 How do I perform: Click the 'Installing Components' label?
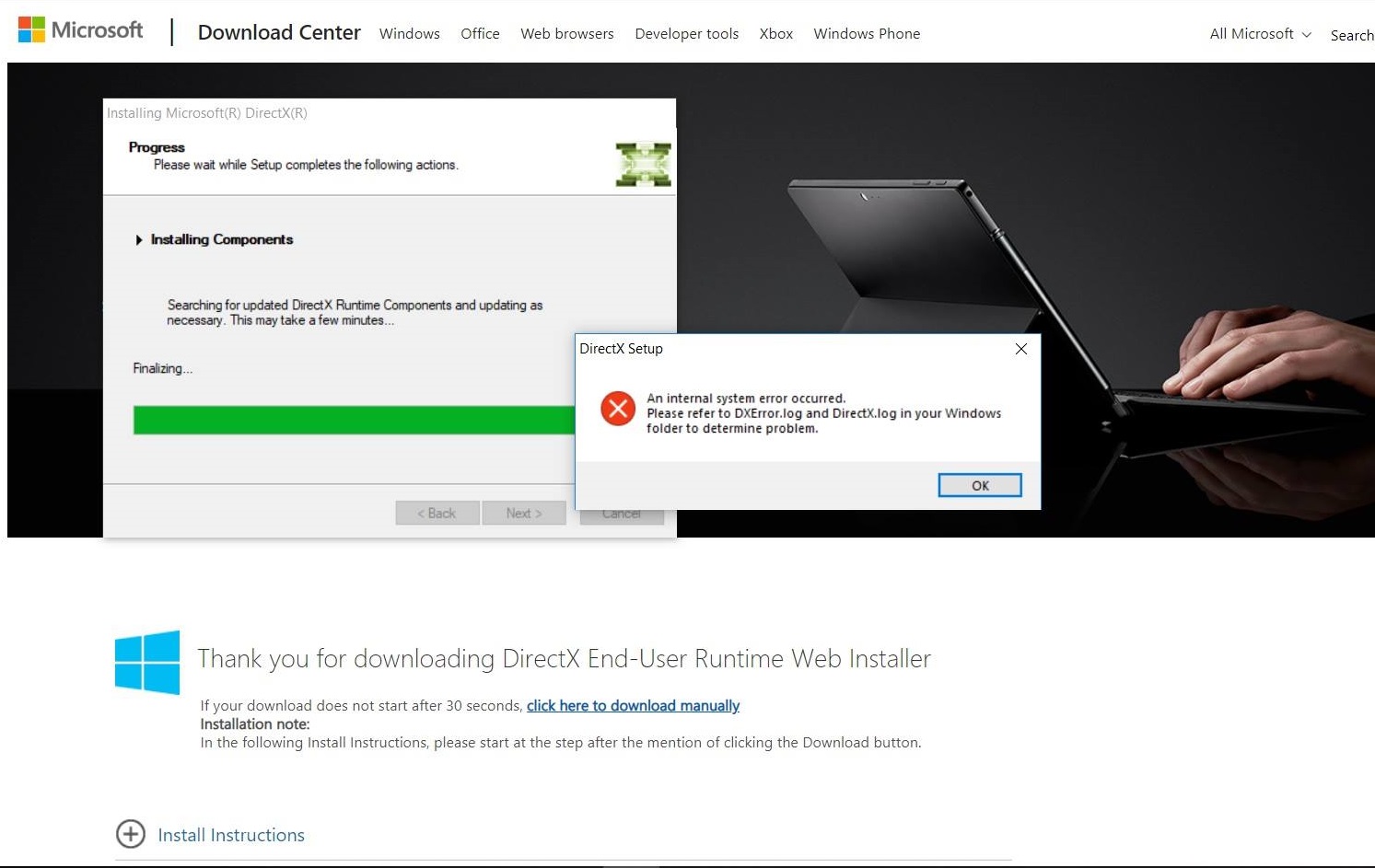click(x=222, y=239)
